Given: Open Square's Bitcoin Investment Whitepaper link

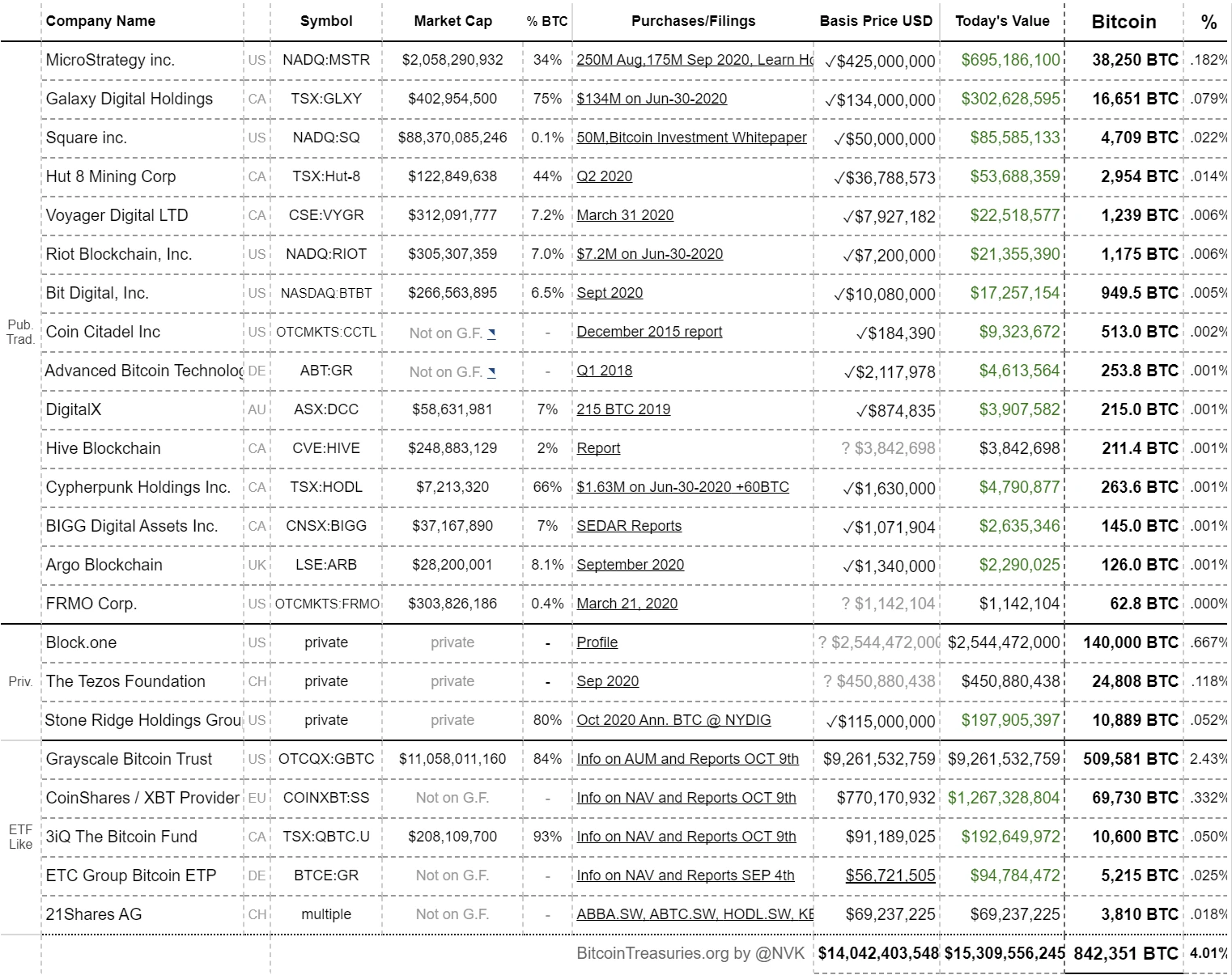Looking at the screenshot, I should click(x=691, y=138).
